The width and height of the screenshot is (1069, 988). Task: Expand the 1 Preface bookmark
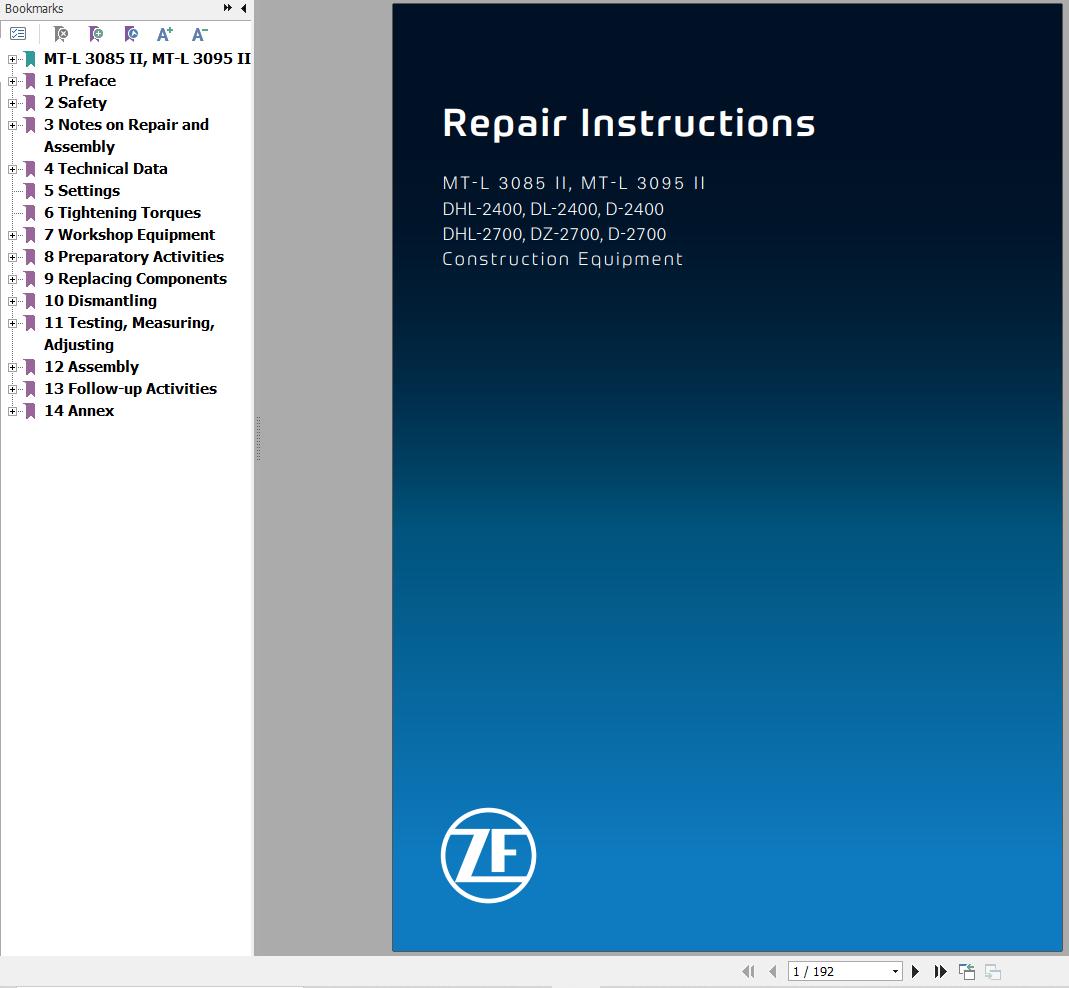pos(11,81)
